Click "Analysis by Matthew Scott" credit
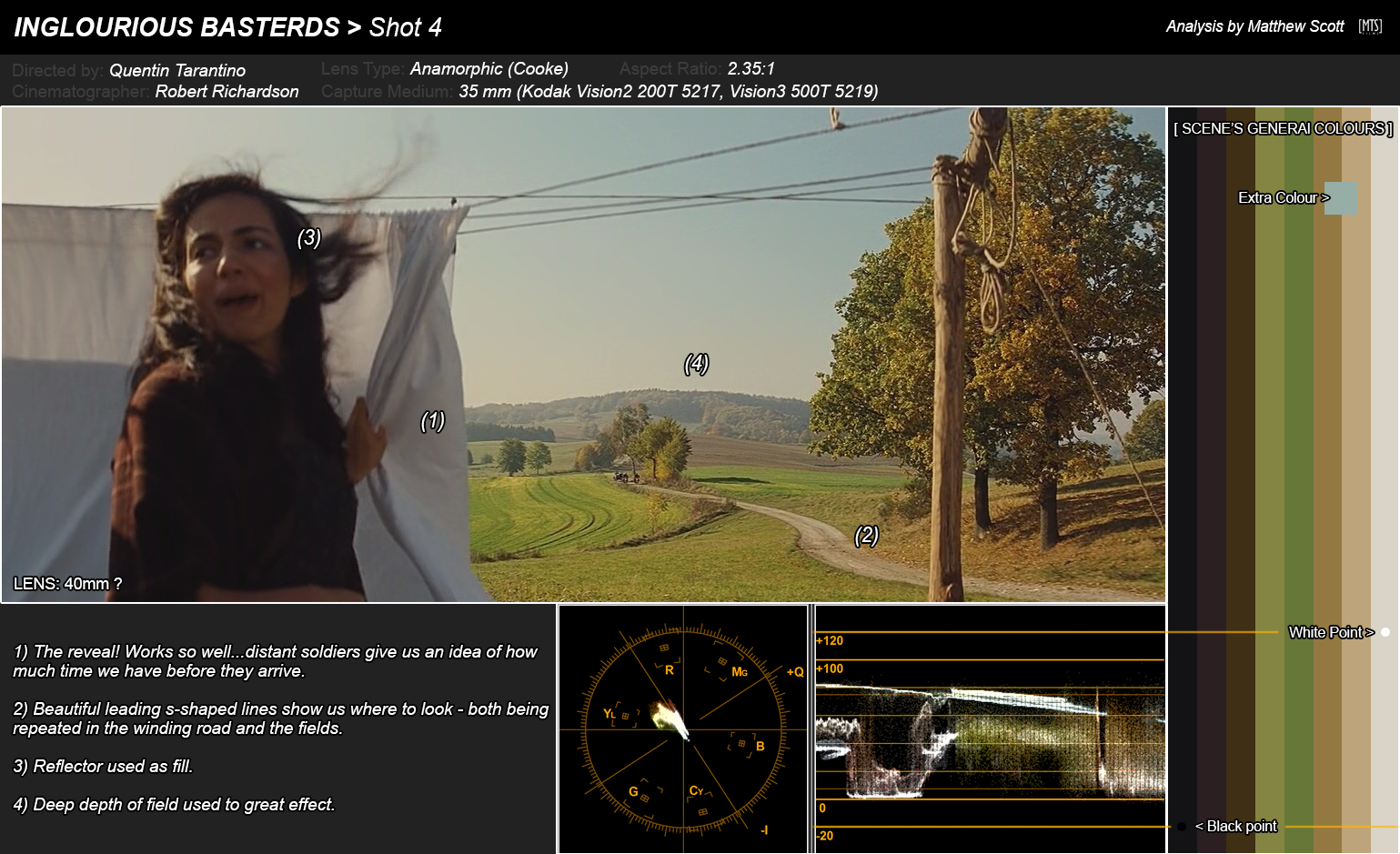Image resolution: width=1400 pixels, height=854 pixels. coord(1254,26)
